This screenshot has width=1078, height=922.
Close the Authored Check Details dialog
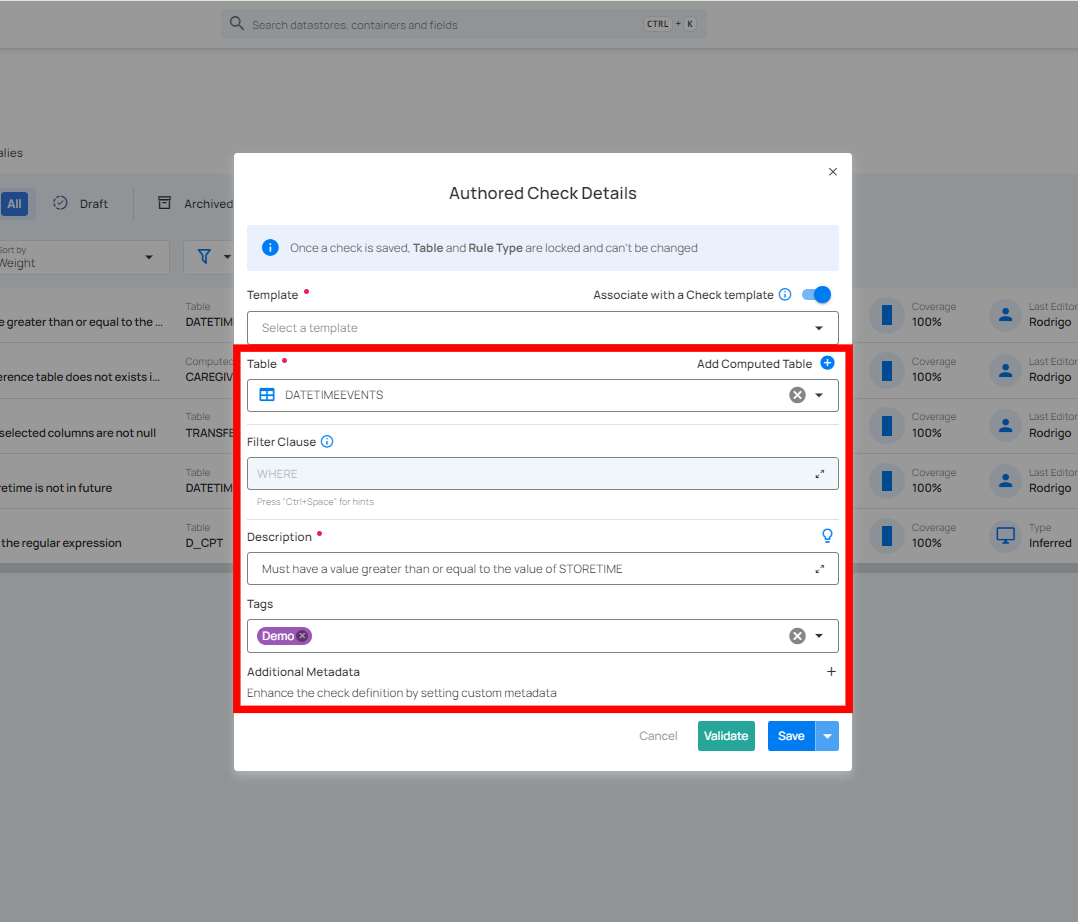833,172
